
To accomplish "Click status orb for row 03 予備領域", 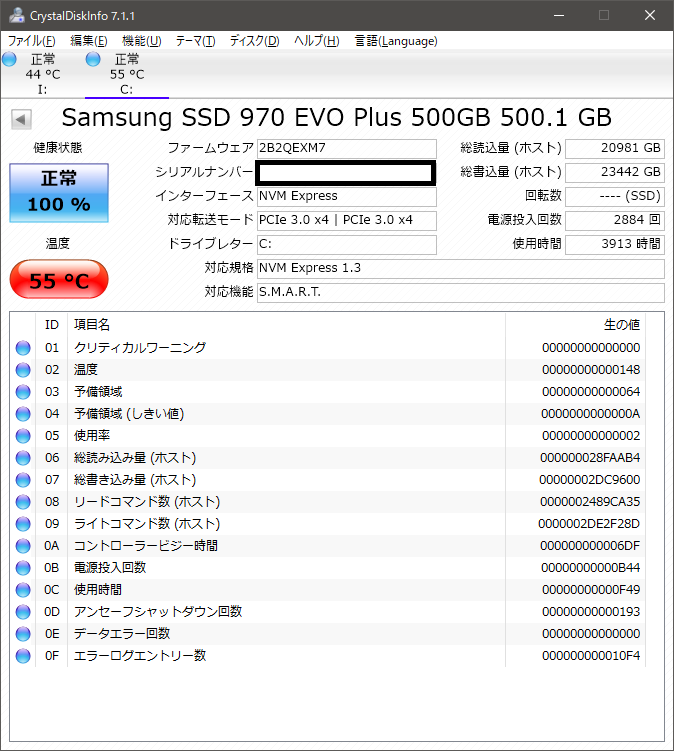I will click(23, 392).
